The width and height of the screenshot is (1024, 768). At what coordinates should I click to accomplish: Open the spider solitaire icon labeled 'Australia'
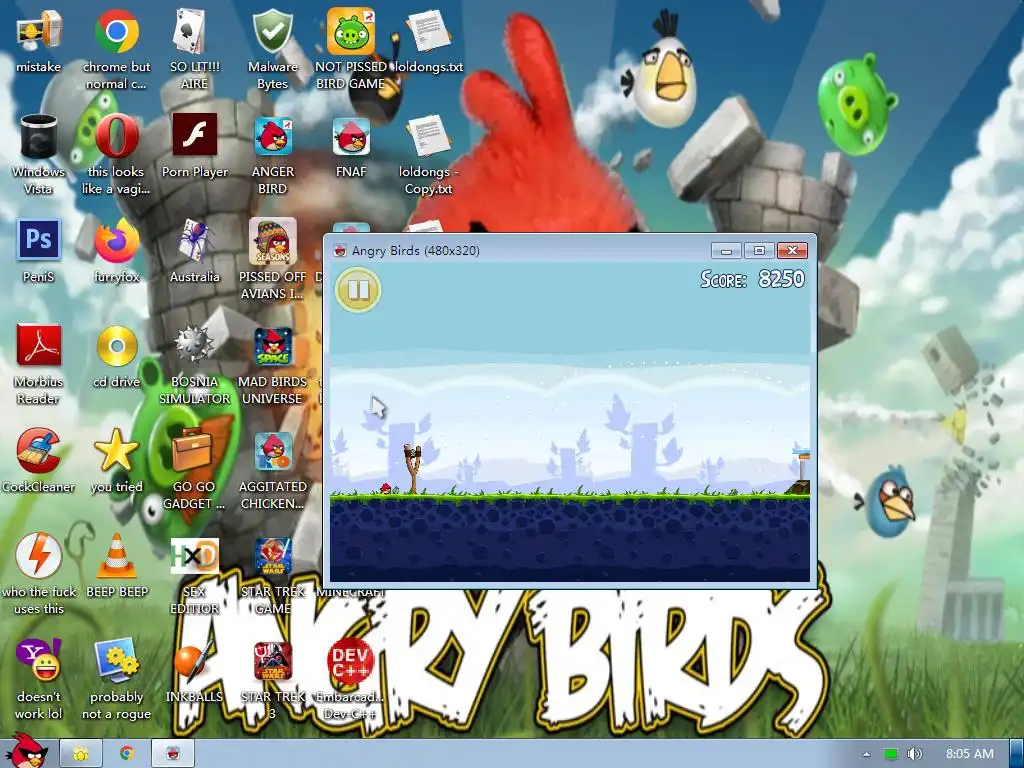coord(194,242)
